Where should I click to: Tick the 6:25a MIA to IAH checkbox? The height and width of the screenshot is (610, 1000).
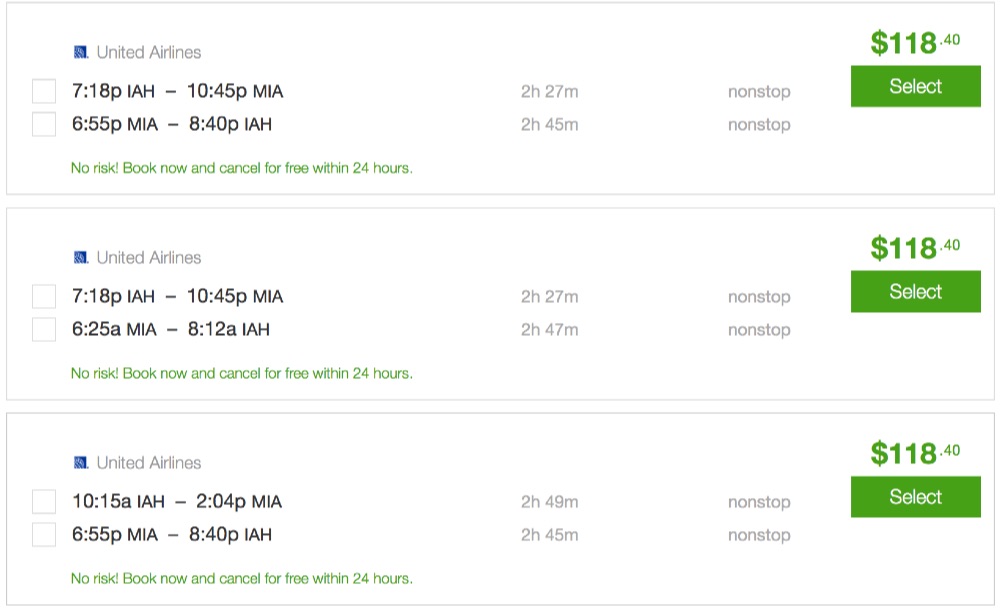pos(44,330)
